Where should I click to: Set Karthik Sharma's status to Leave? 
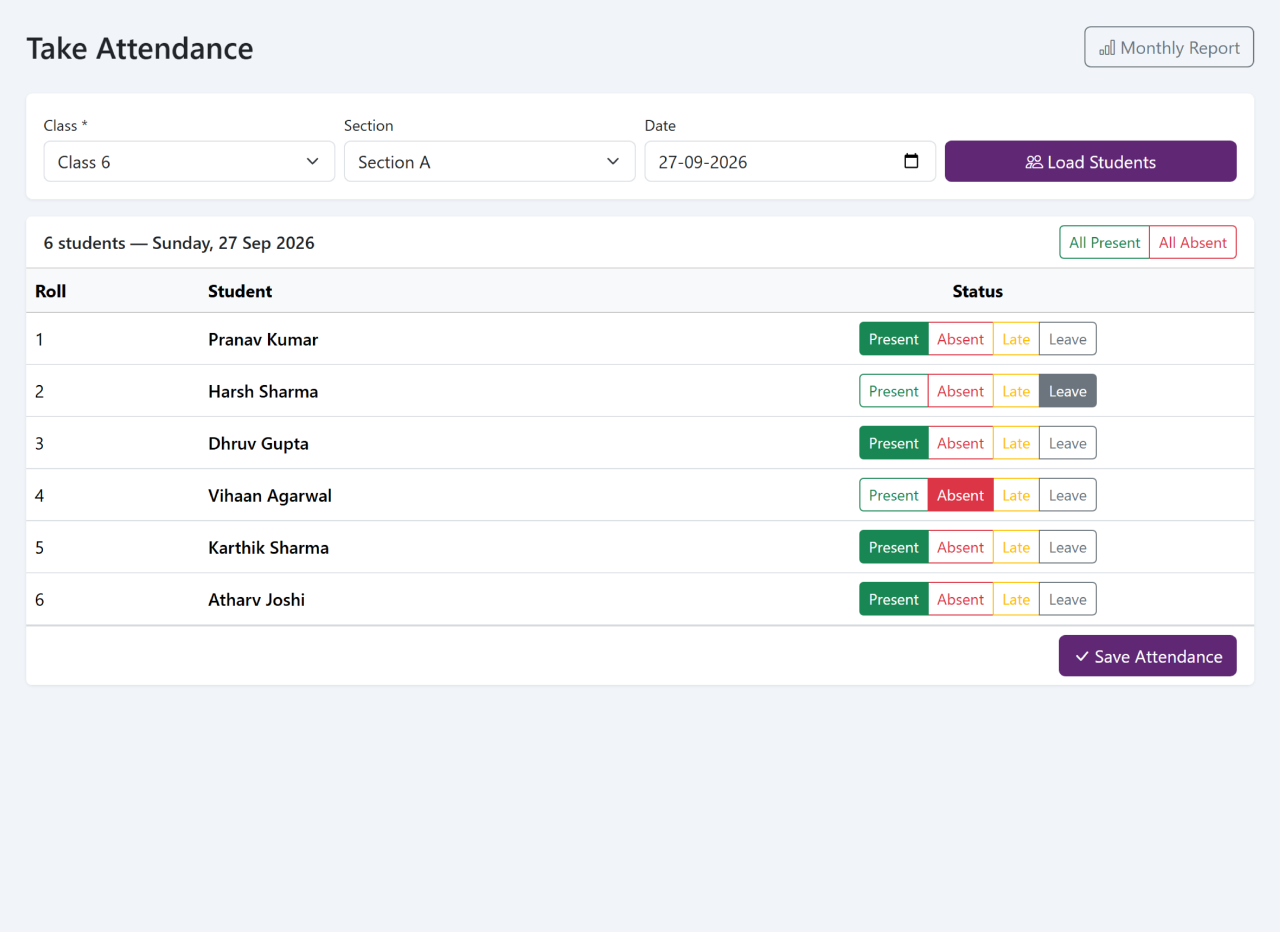pos(1068,547)
